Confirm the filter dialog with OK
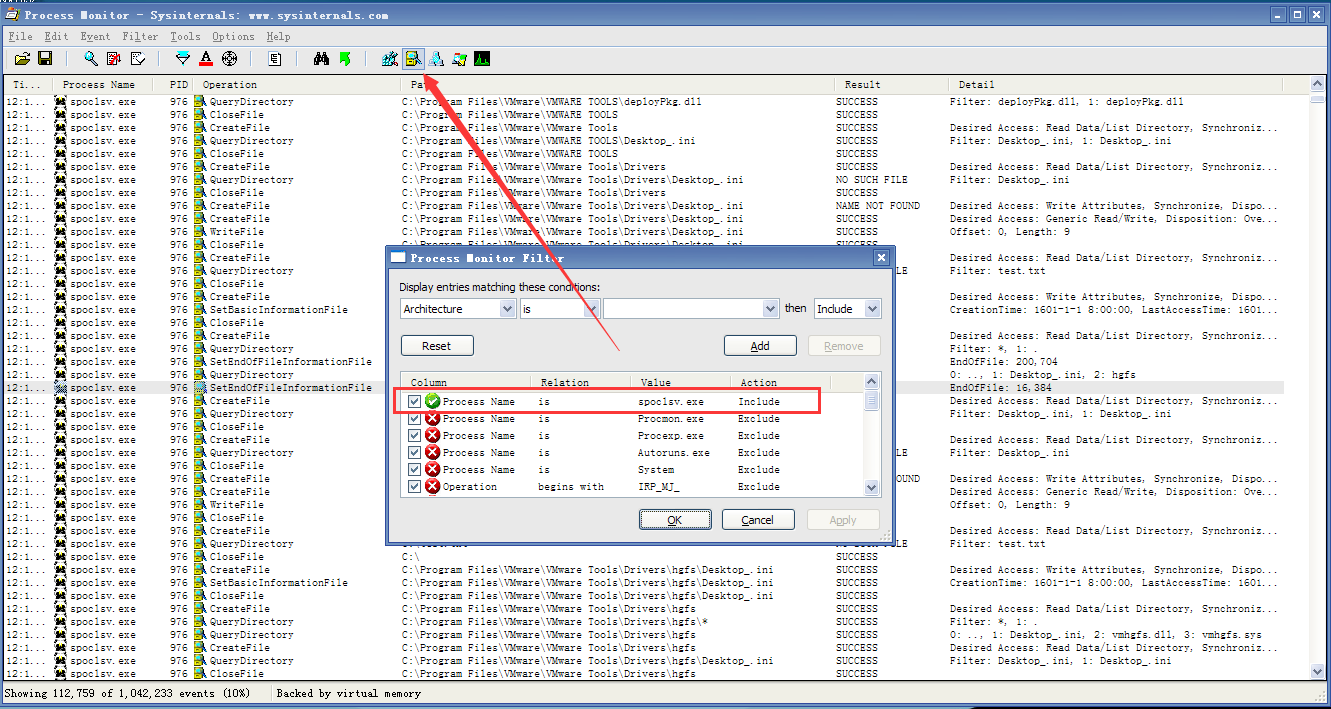This screenshot has width=1331, height=709. (675, 520)
